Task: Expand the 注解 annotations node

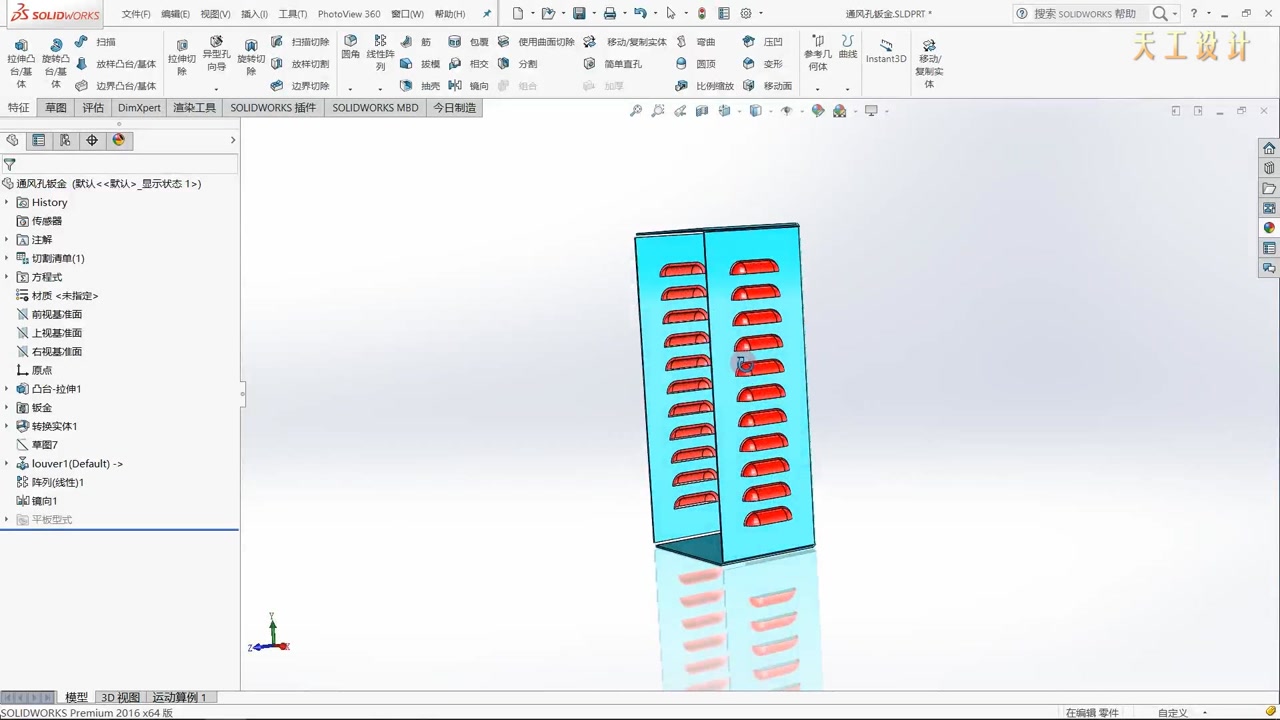Action: (x=7, y=240)
